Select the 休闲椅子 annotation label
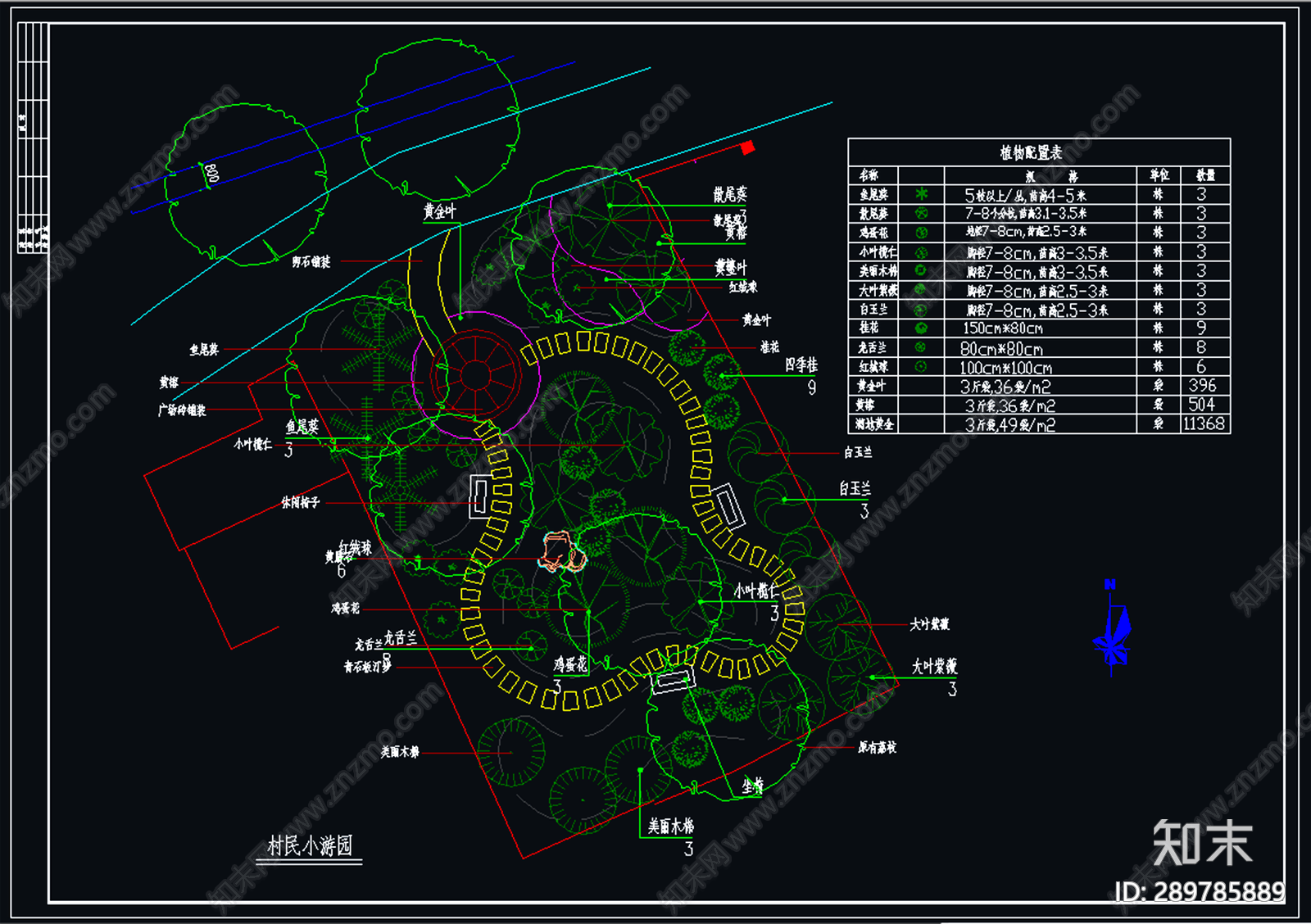This screenshot has height=924, width=1311. coord(300,502)
